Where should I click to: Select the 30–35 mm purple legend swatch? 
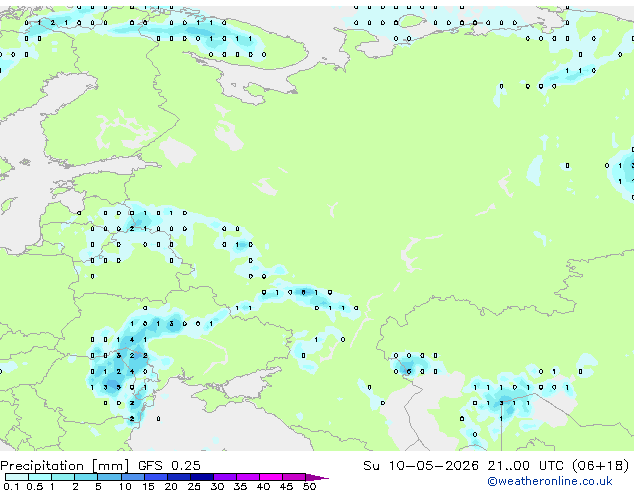coord(225,477)
